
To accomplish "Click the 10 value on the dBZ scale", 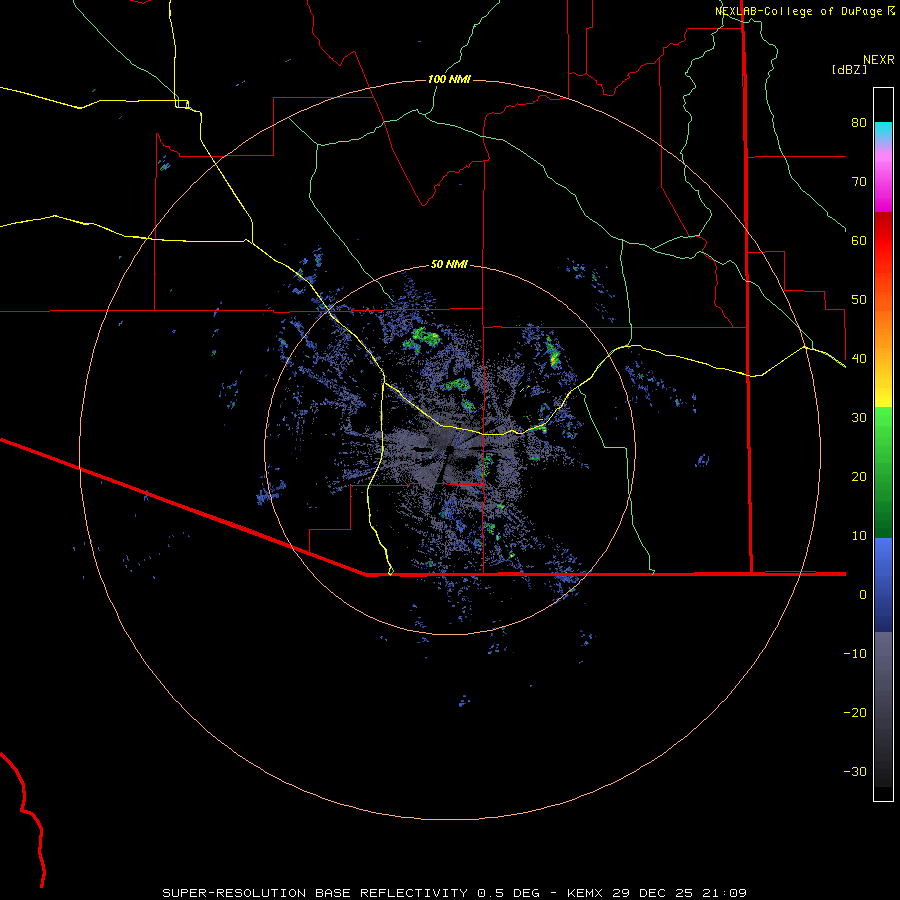I will [x=859, y=536].
